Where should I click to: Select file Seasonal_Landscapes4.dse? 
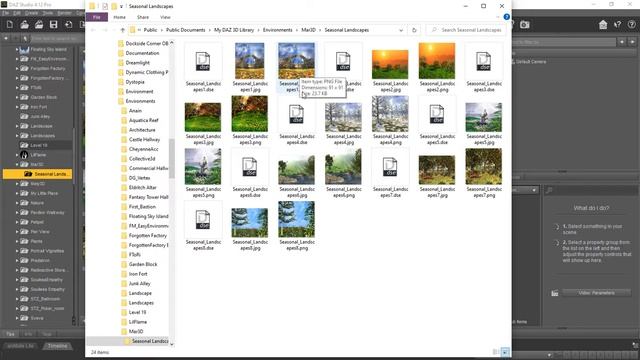click(297, 120)
